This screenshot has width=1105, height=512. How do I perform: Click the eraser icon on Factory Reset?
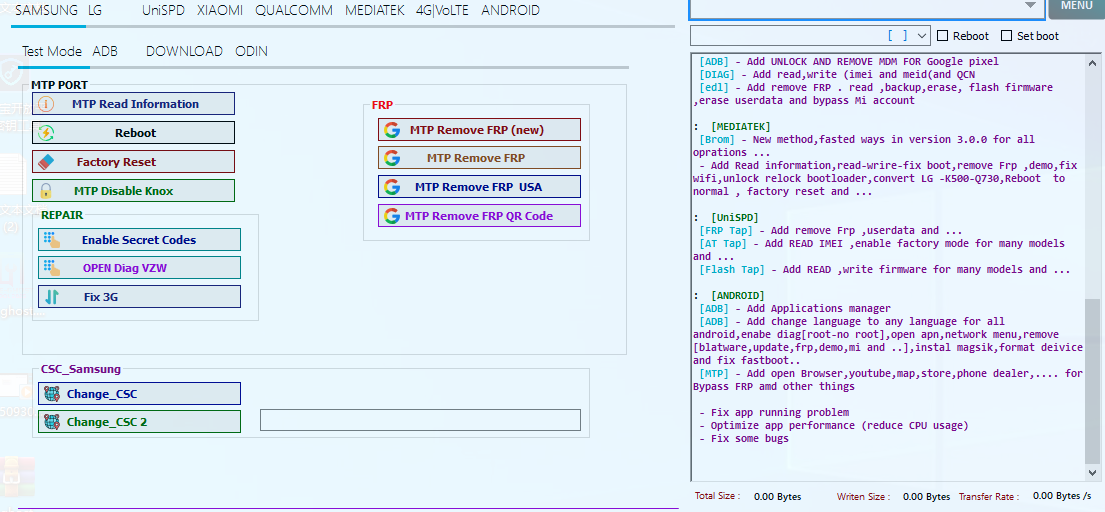[x=46, y=162]
